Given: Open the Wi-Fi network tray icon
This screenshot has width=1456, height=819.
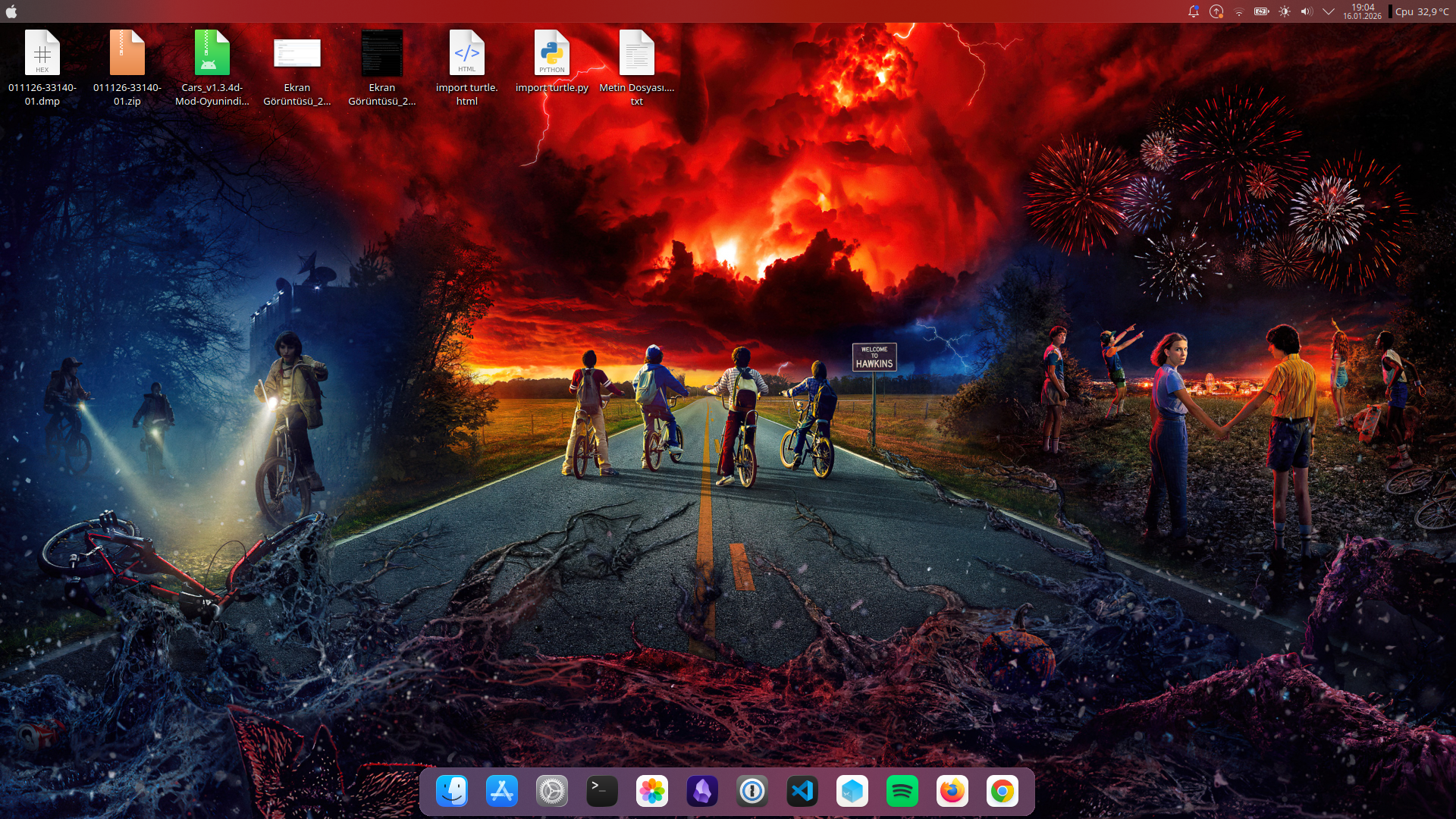Looking at the screenshot, I should (x=1239, y=11).
